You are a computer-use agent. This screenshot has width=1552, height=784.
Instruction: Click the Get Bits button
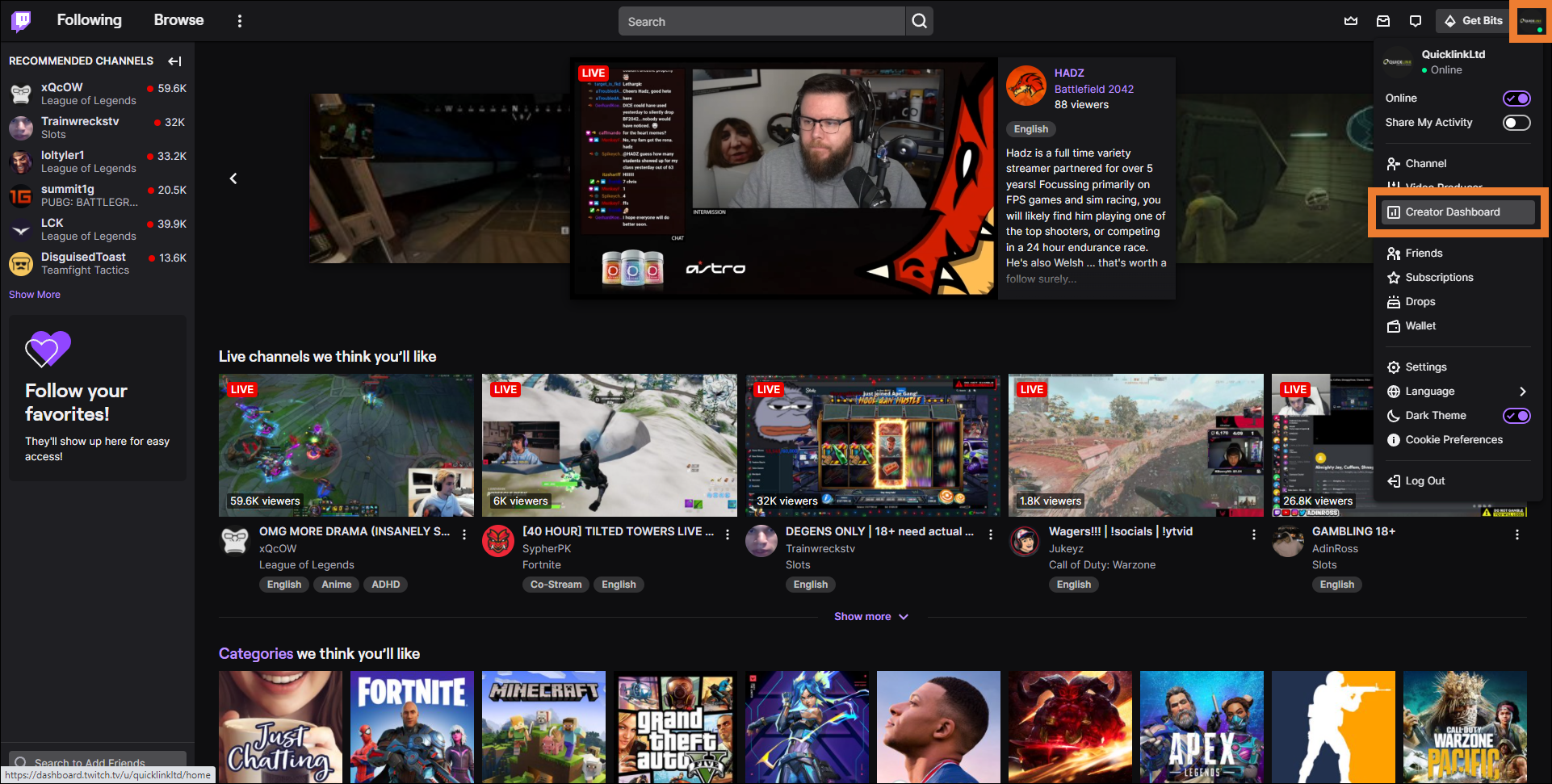click(x=1474, y=21)
